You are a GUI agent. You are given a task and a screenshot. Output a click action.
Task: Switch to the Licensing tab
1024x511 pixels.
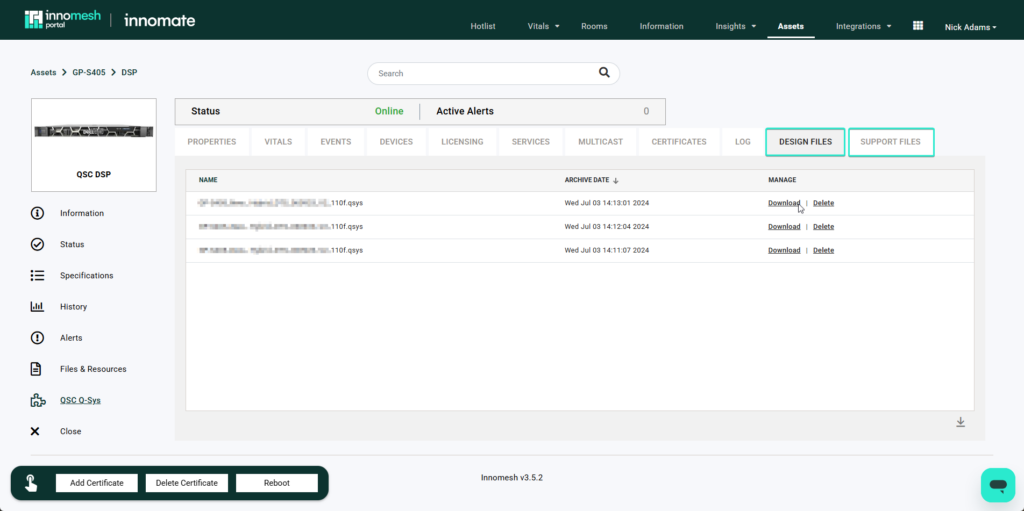462,142
